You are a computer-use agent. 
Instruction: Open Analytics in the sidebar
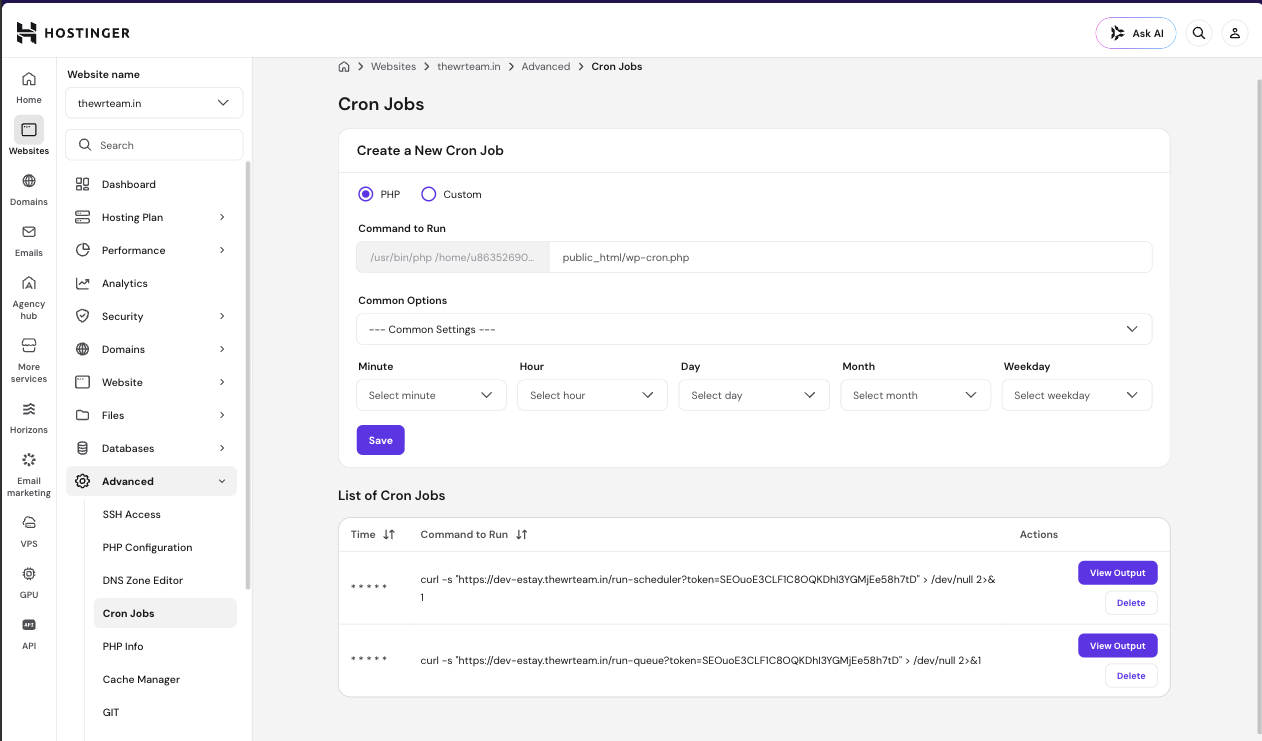point(151,283)
